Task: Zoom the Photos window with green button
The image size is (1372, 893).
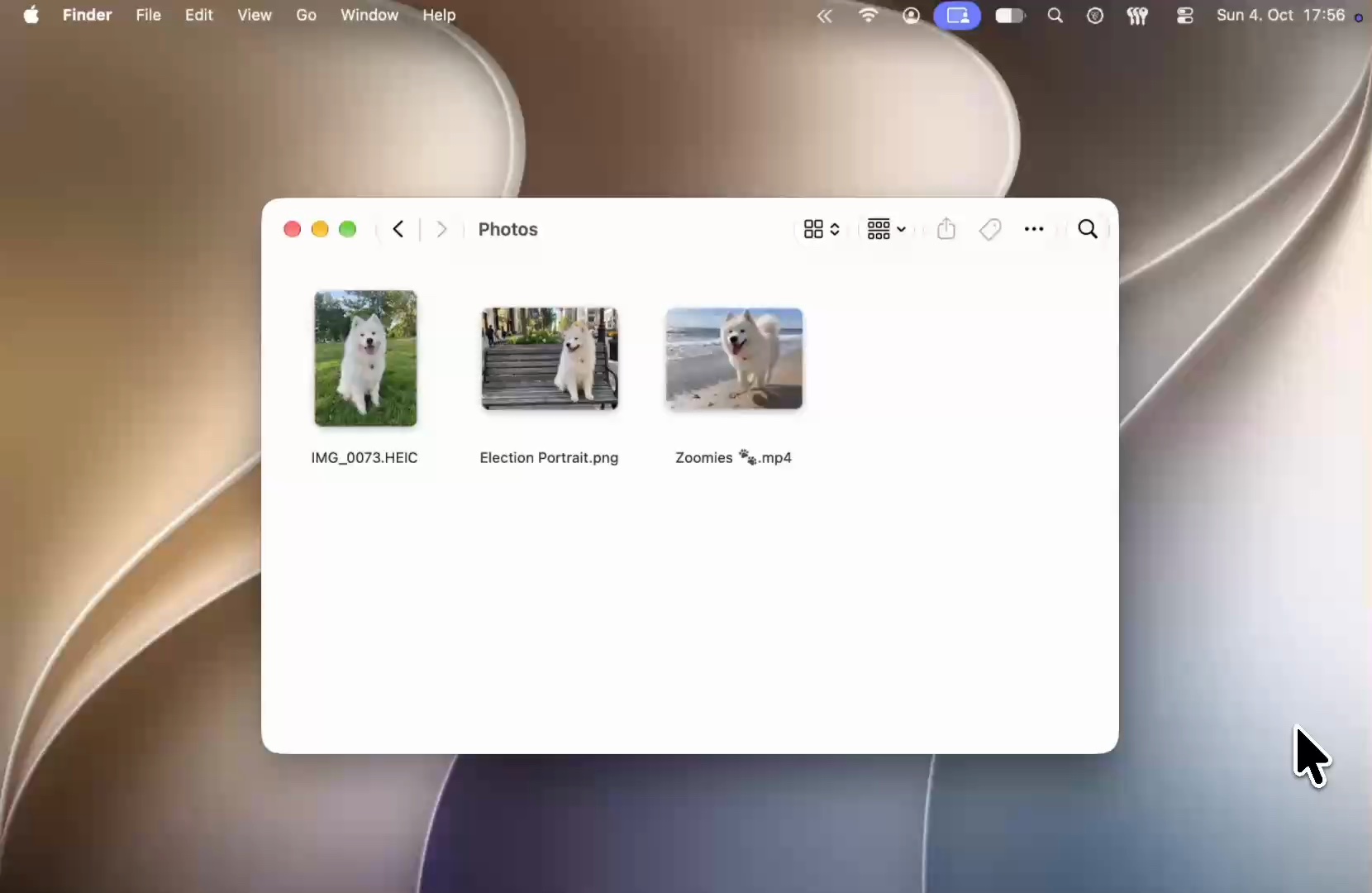Action: click(348, 229)
